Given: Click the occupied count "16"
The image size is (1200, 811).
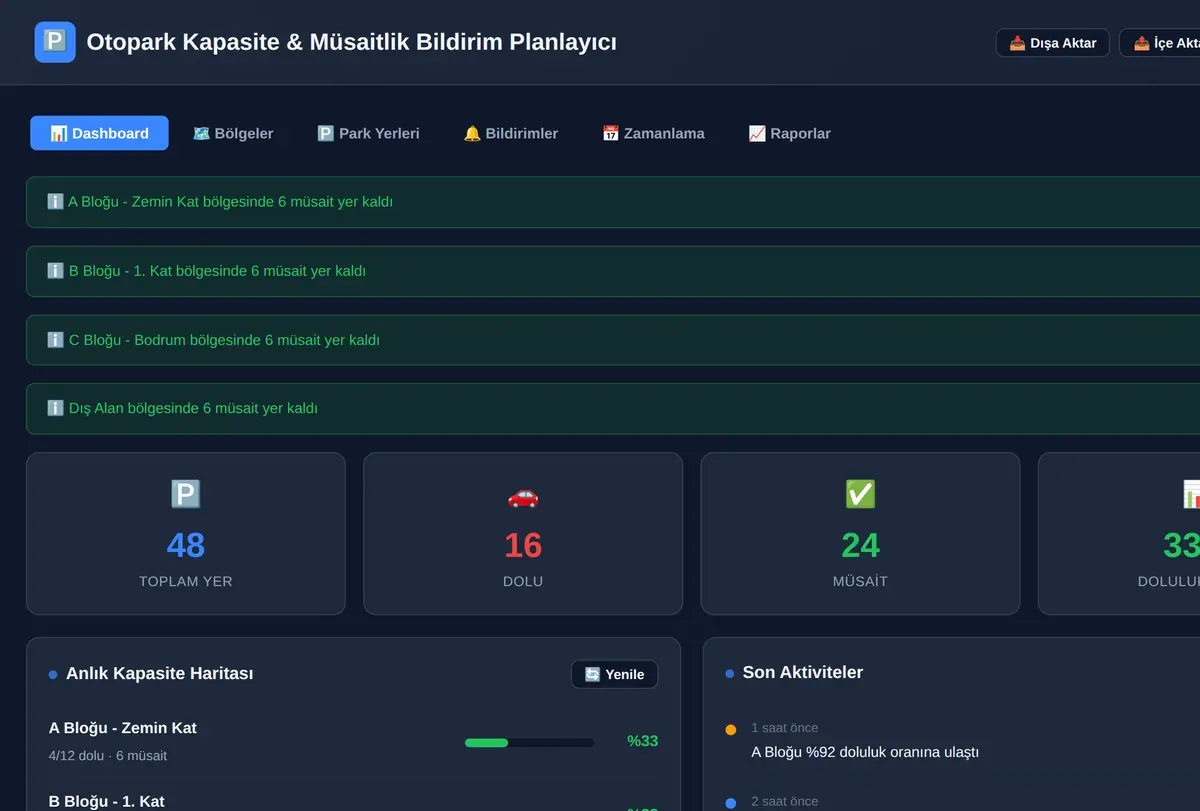Looking at the screenshot, I should click(x=523, y=545).
